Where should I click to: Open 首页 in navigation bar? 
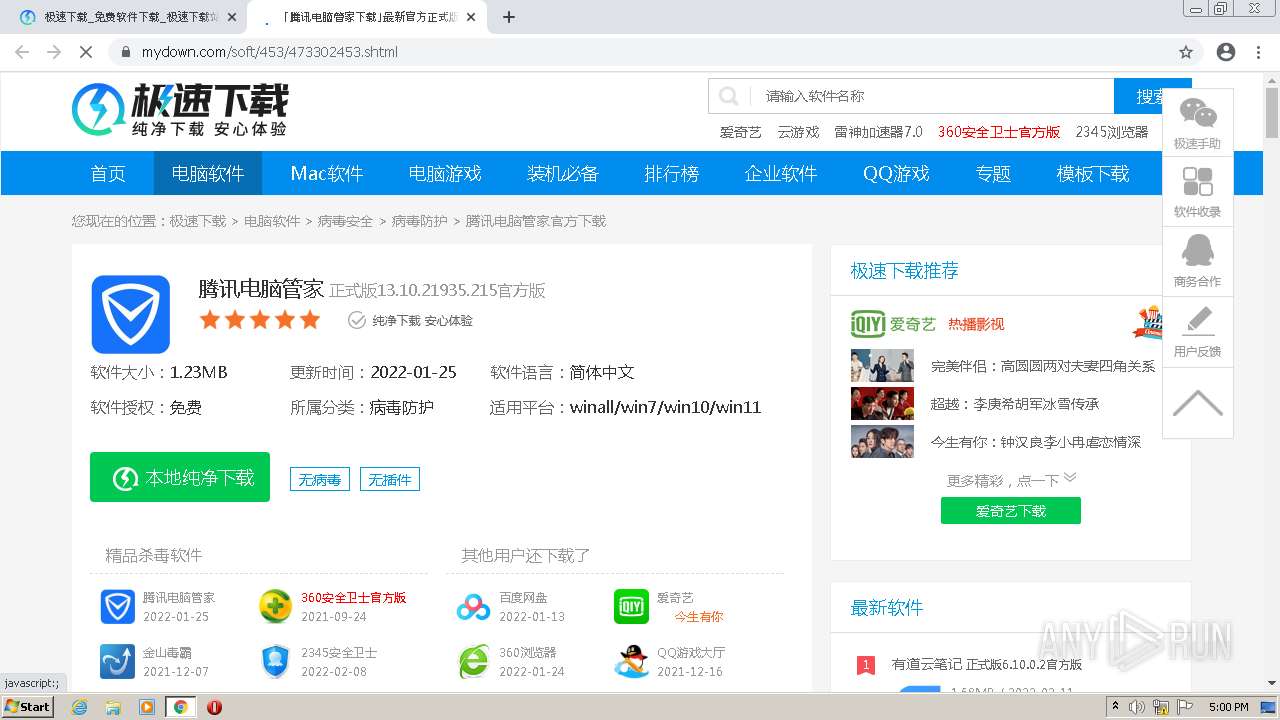(x=108, y=174)
